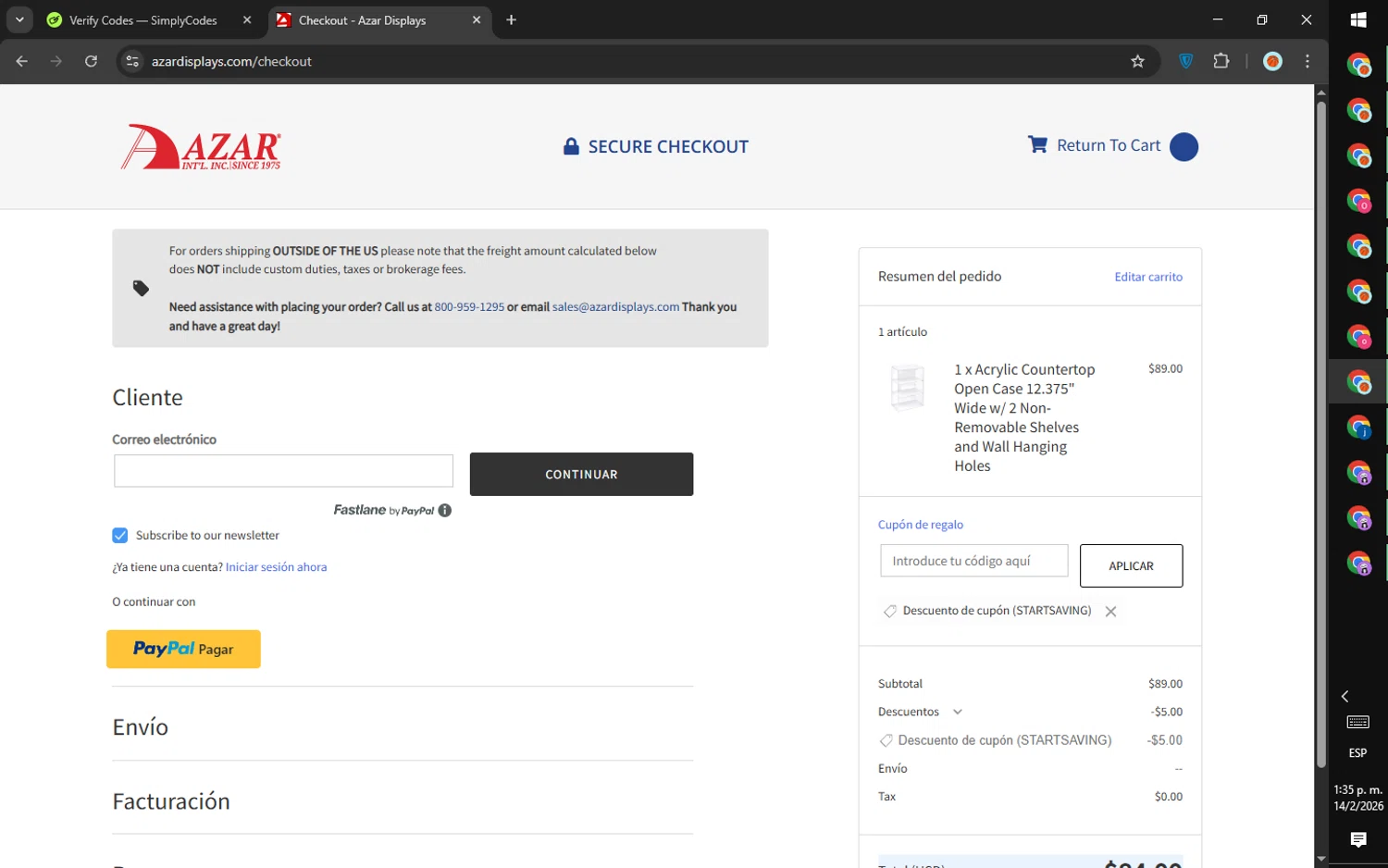Click the ESP language indicator
The image size is (1388, 868).
pos(1357,753)
